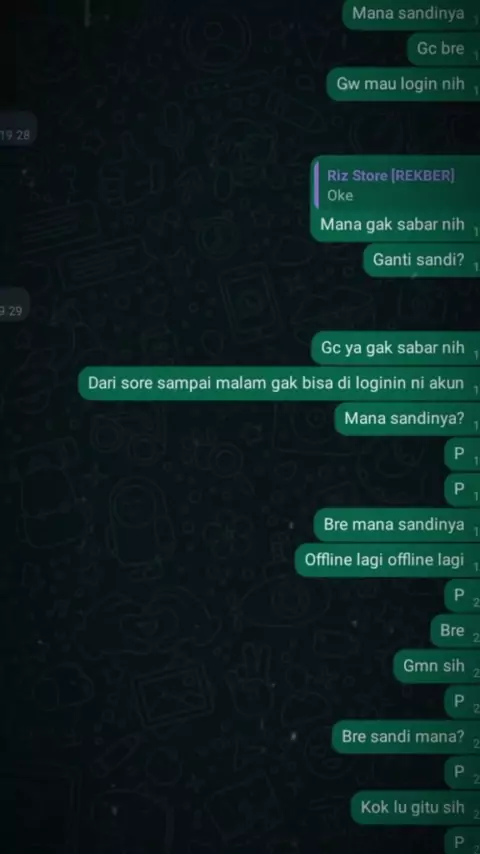480x854 pixels.
Task: Select the "Gc bre" message bubble
Action: click(443, 48)
